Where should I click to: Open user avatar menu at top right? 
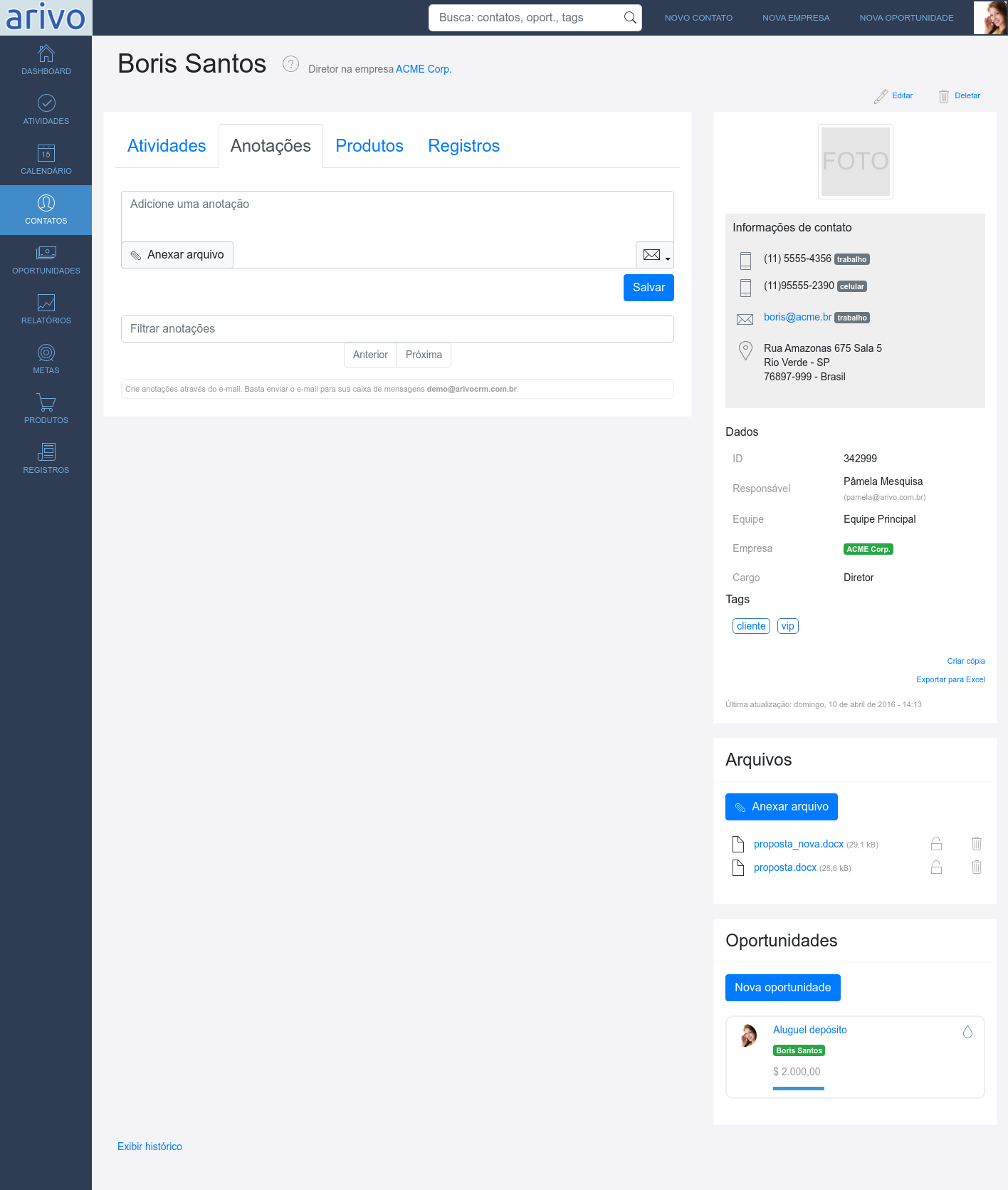[x=990, y=18]
